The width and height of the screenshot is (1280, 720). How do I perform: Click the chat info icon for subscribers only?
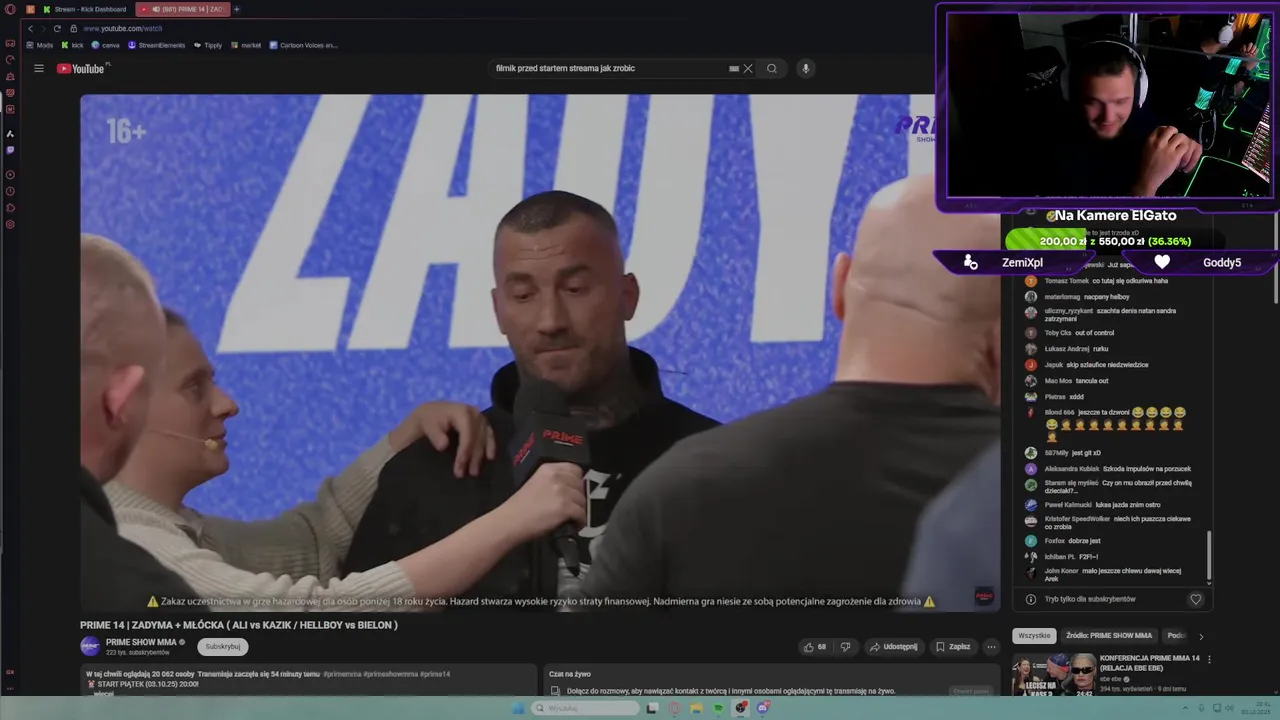click(1030, 599)
